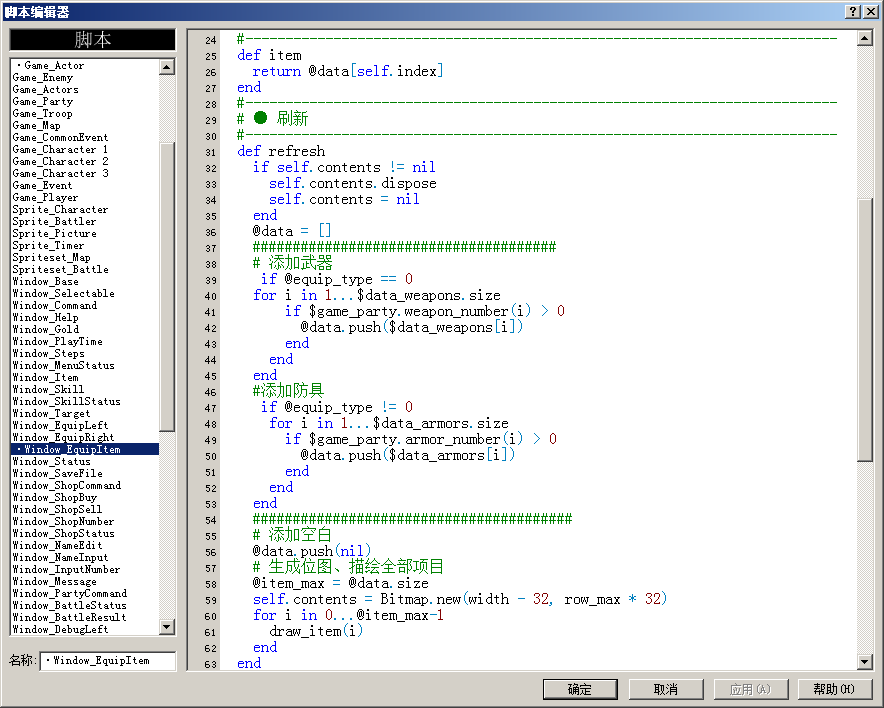The image size is (884, 708).
Task: Click the help question mark title button
Action: click(854, 11)
